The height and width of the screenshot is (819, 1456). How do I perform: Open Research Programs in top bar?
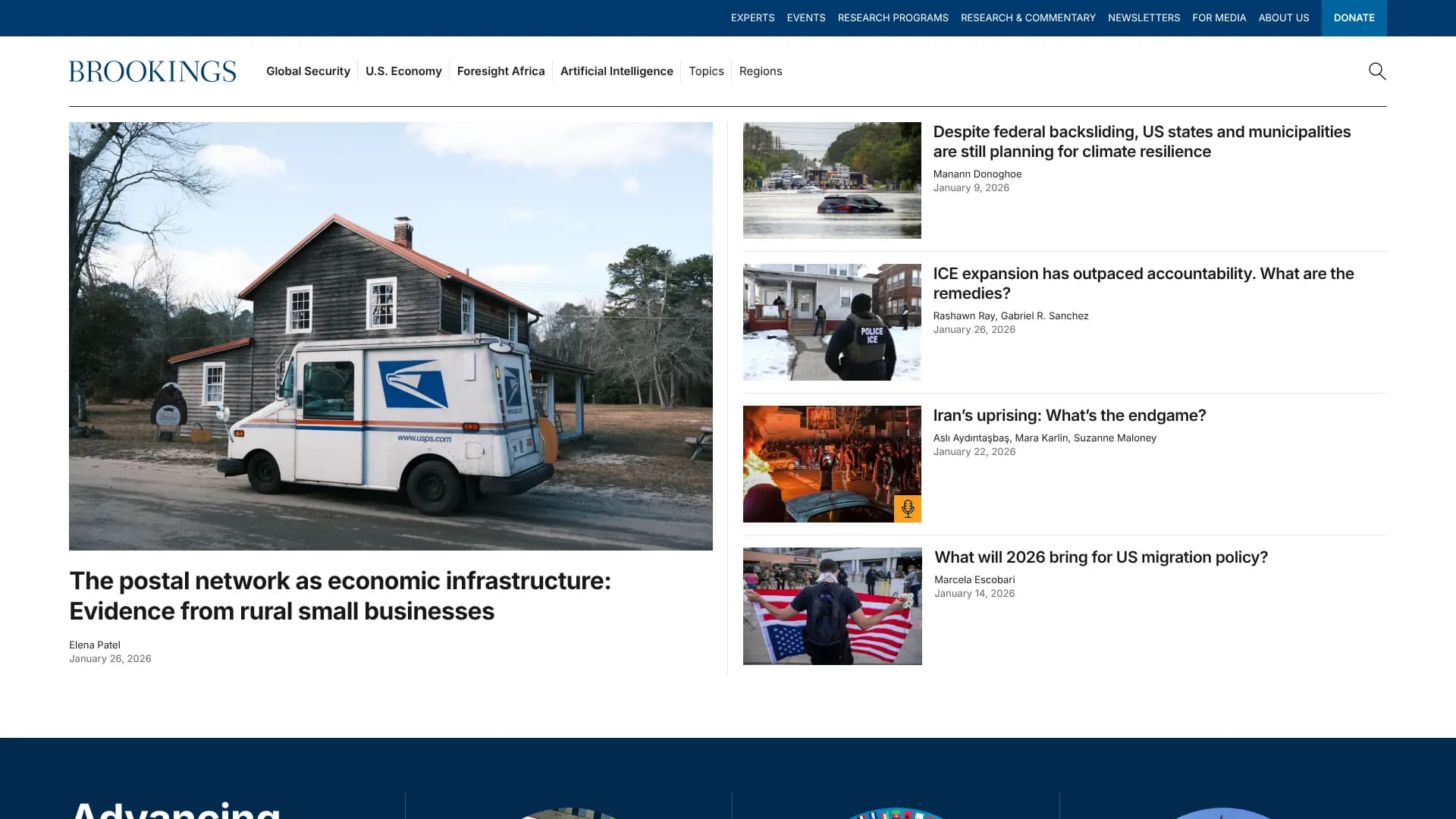[x=893, y=17]
